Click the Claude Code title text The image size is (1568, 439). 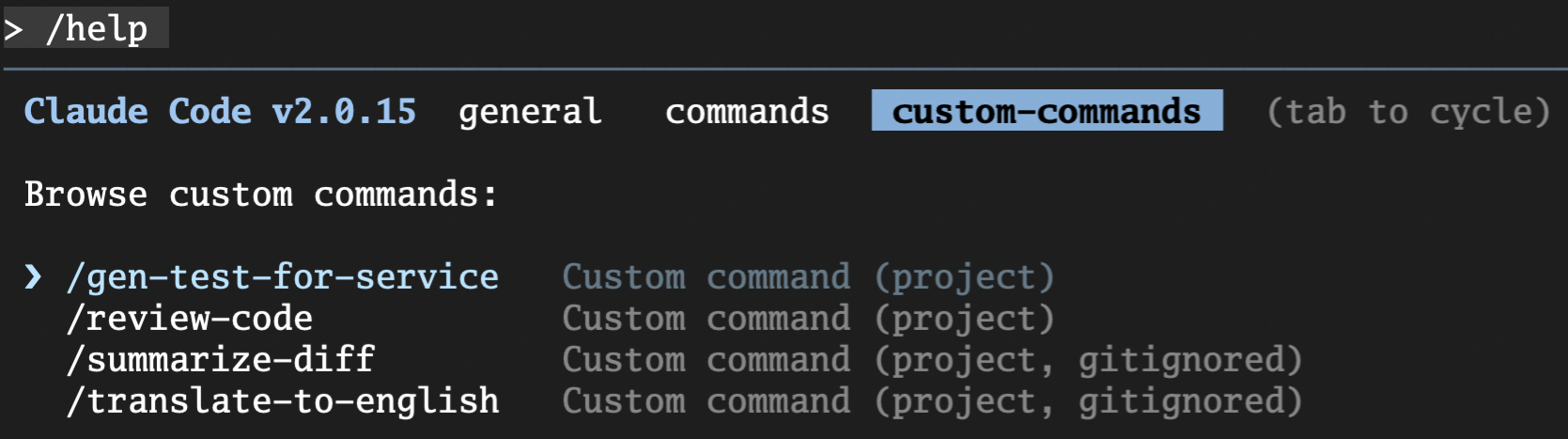pos(137,111)
